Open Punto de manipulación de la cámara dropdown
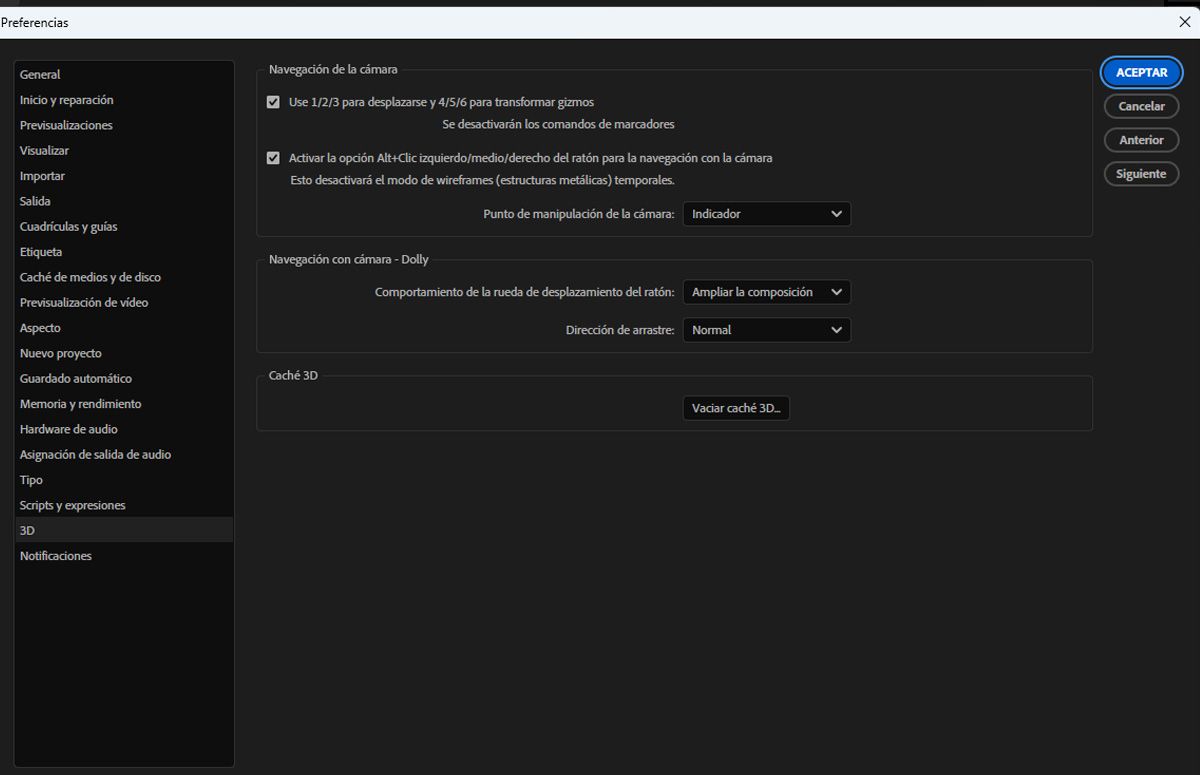Viewport: 1200px width, 775px height. (x=767, y=214)
